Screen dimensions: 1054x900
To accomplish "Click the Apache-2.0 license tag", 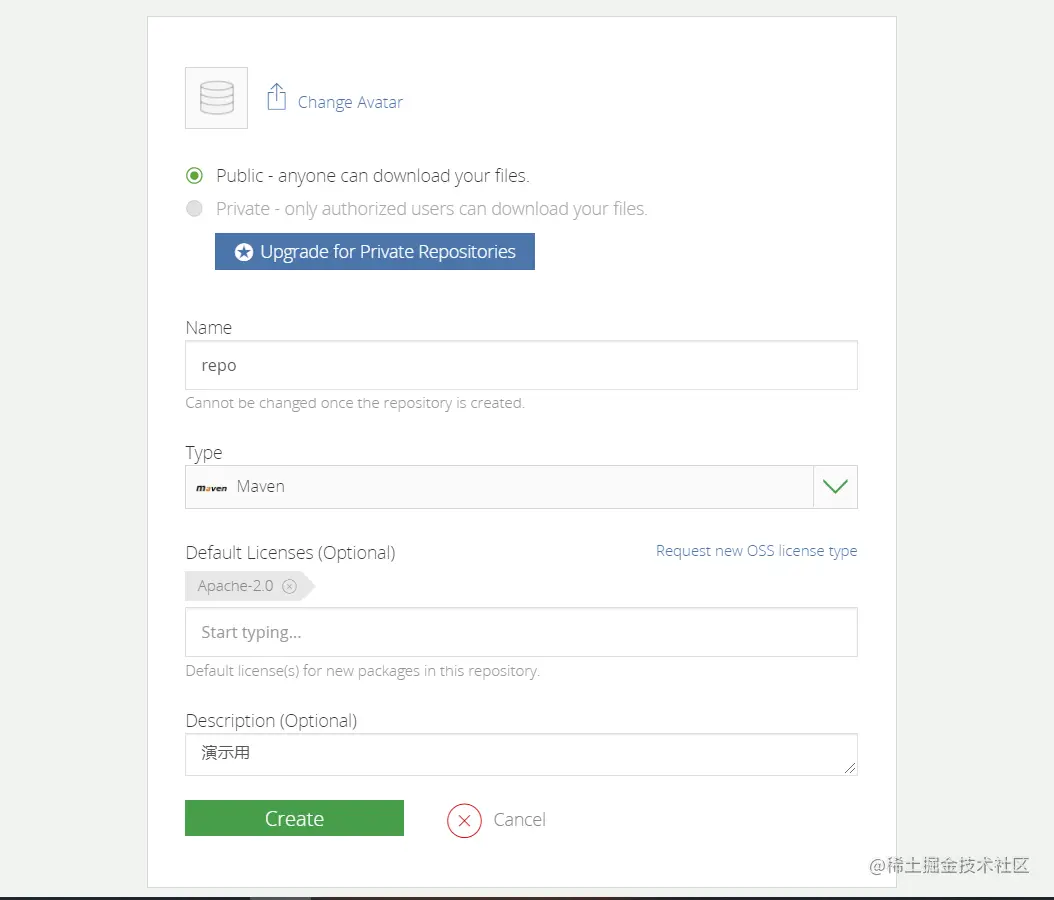I will [235, 586].
